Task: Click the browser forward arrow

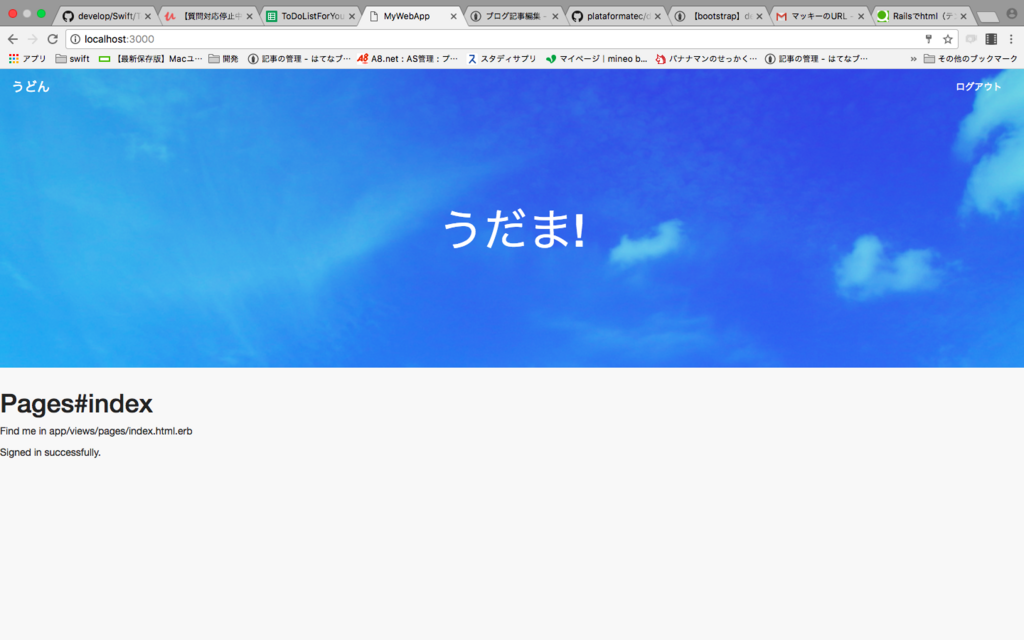Action: click(x=32, y=39)
